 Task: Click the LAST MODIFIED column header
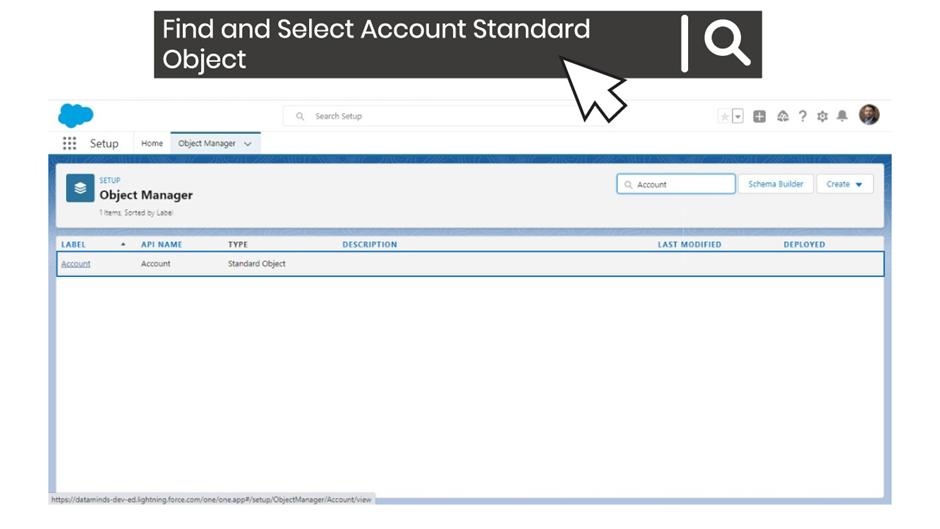(689, 245)
